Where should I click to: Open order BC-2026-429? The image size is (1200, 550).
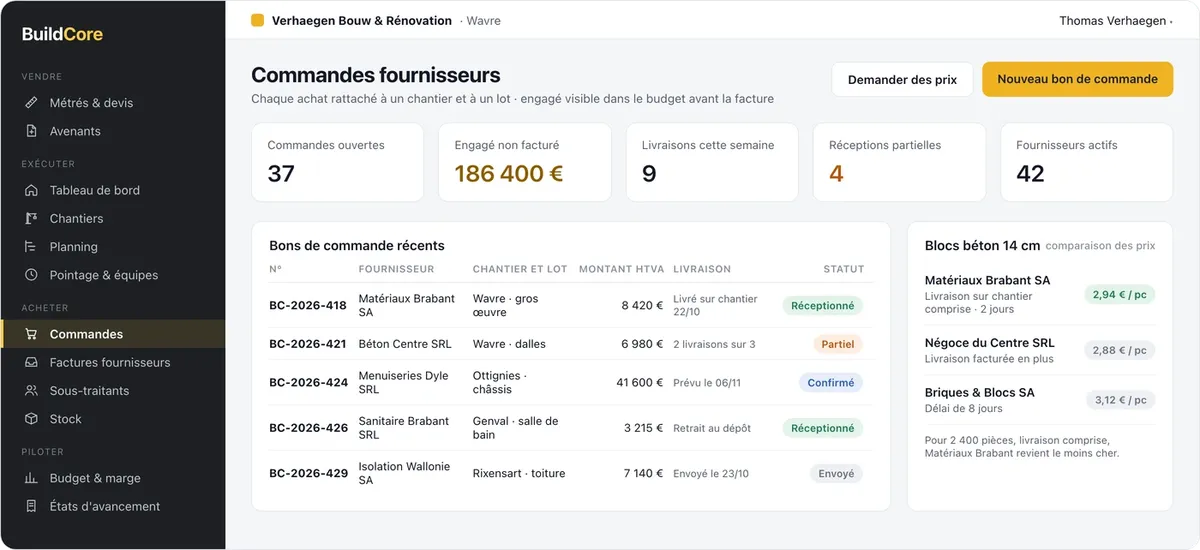[x=308, y=473]
